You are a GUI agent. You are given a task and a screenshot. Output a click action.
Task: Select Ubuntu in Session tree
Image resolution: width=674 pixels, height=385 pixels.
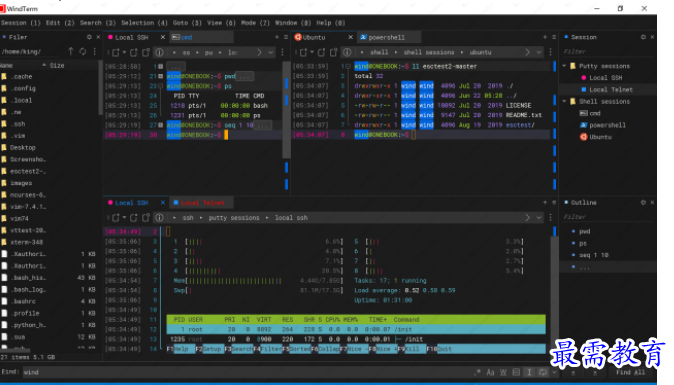(x=600, y=137)
